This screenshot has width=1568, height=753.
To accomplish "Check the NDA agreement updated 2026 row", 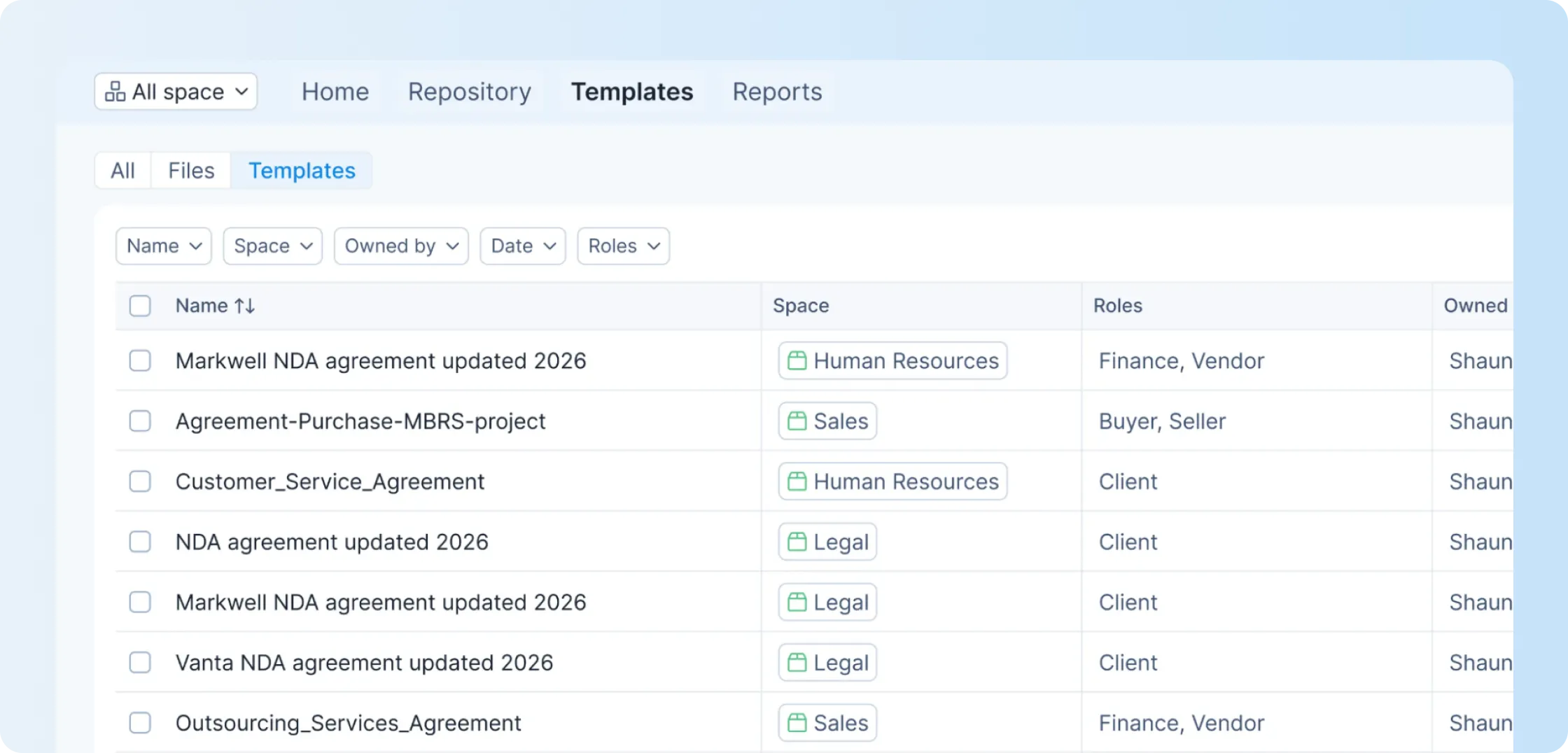I will (140, 542).
